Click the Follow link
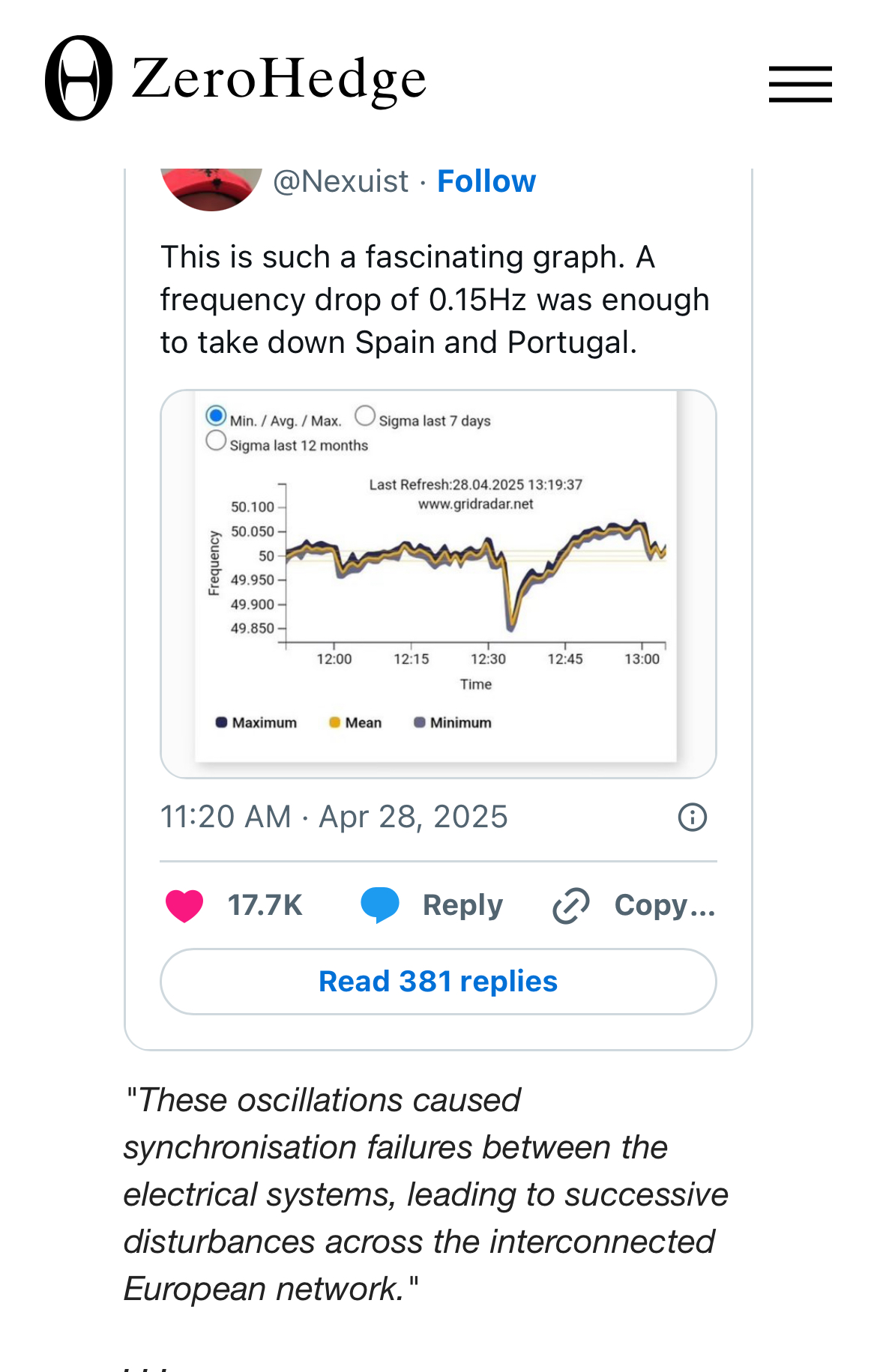This screenshot has width=877, height=1372. click(x=486, y=181)
